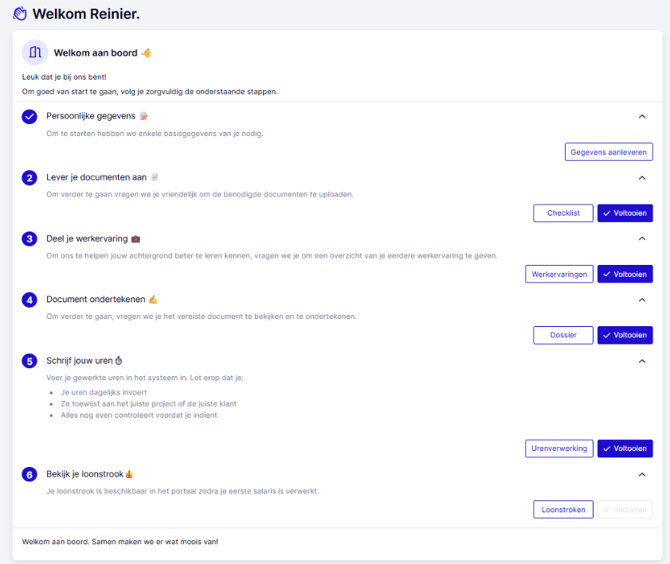Click the door icon next to Welkom aan boord
The width and height of the screenshot is (670, 564).
click(x=35, y=53)
